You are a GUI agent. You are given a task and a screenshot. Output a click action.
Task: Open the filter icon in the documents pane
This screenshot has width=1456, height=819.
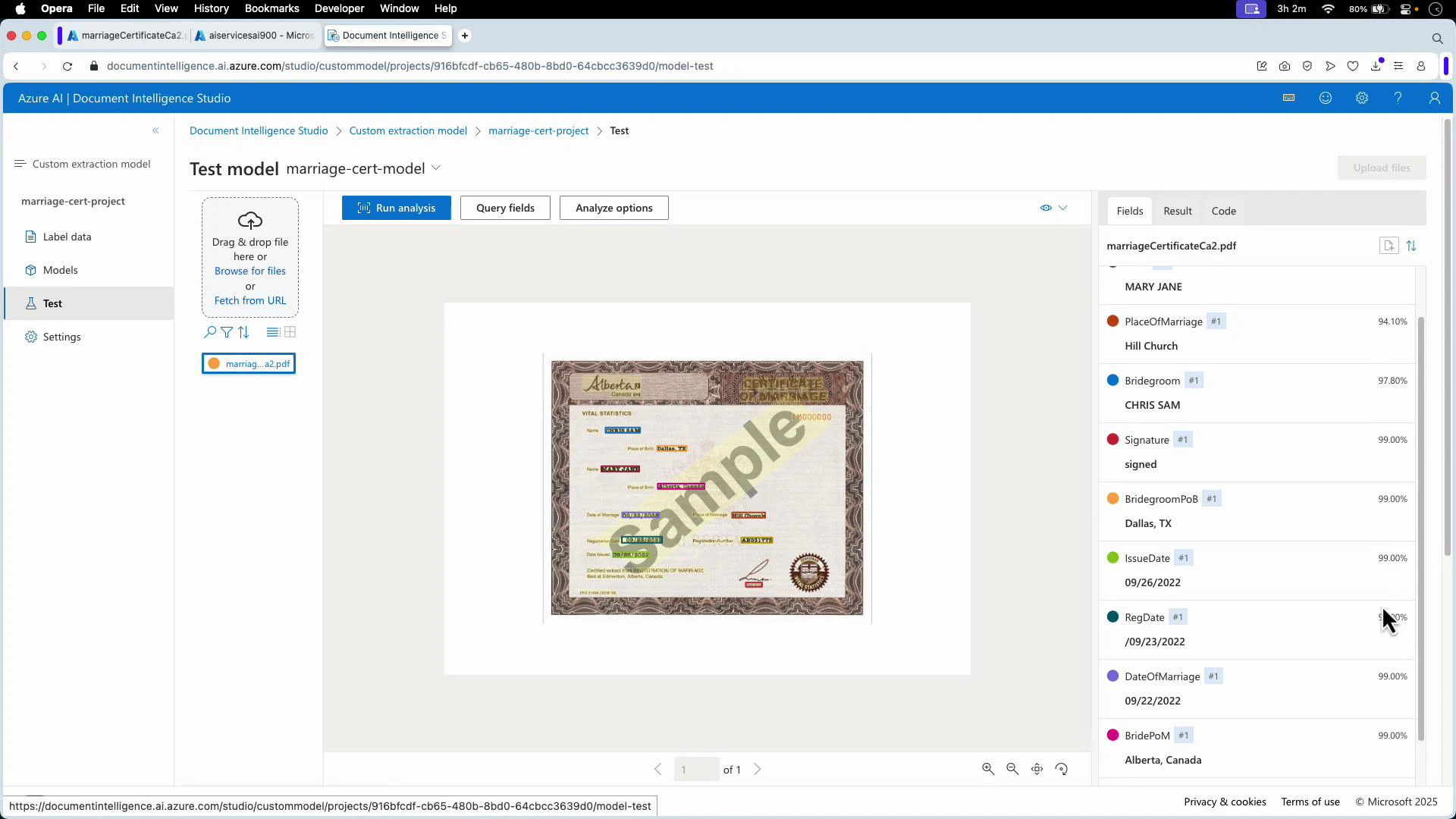(227, 332)
